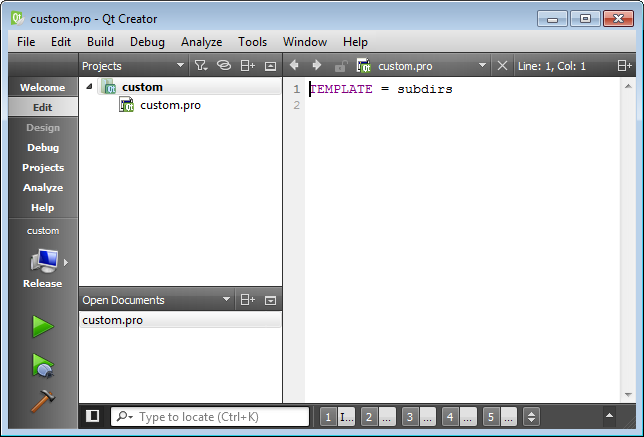The image size is (644, 437).
Task: Open the output panes selector arrows
Action: 531,417
